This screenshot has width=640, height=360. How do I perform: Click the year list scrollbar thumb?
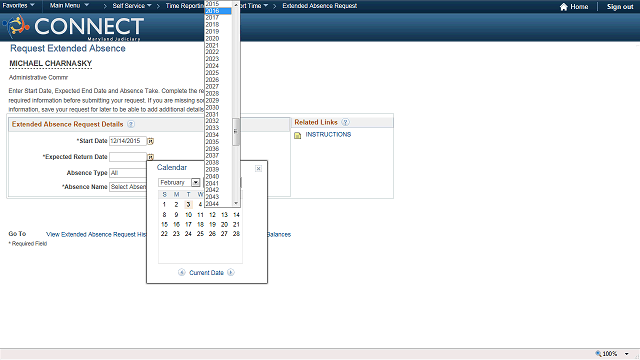coord(236,131)
